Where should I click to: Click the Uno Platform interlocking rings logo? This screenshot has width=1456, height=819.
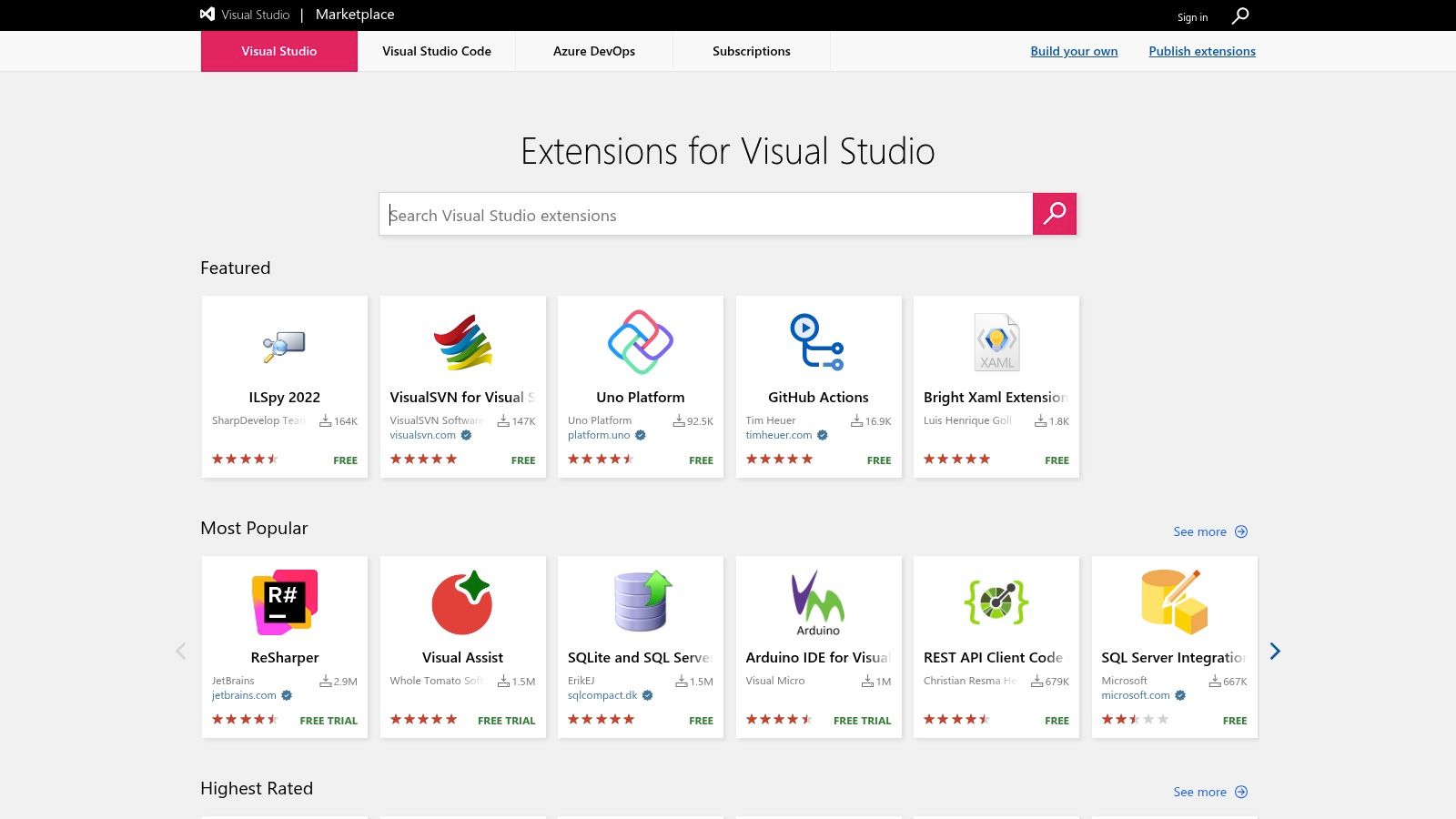point(640,343)
